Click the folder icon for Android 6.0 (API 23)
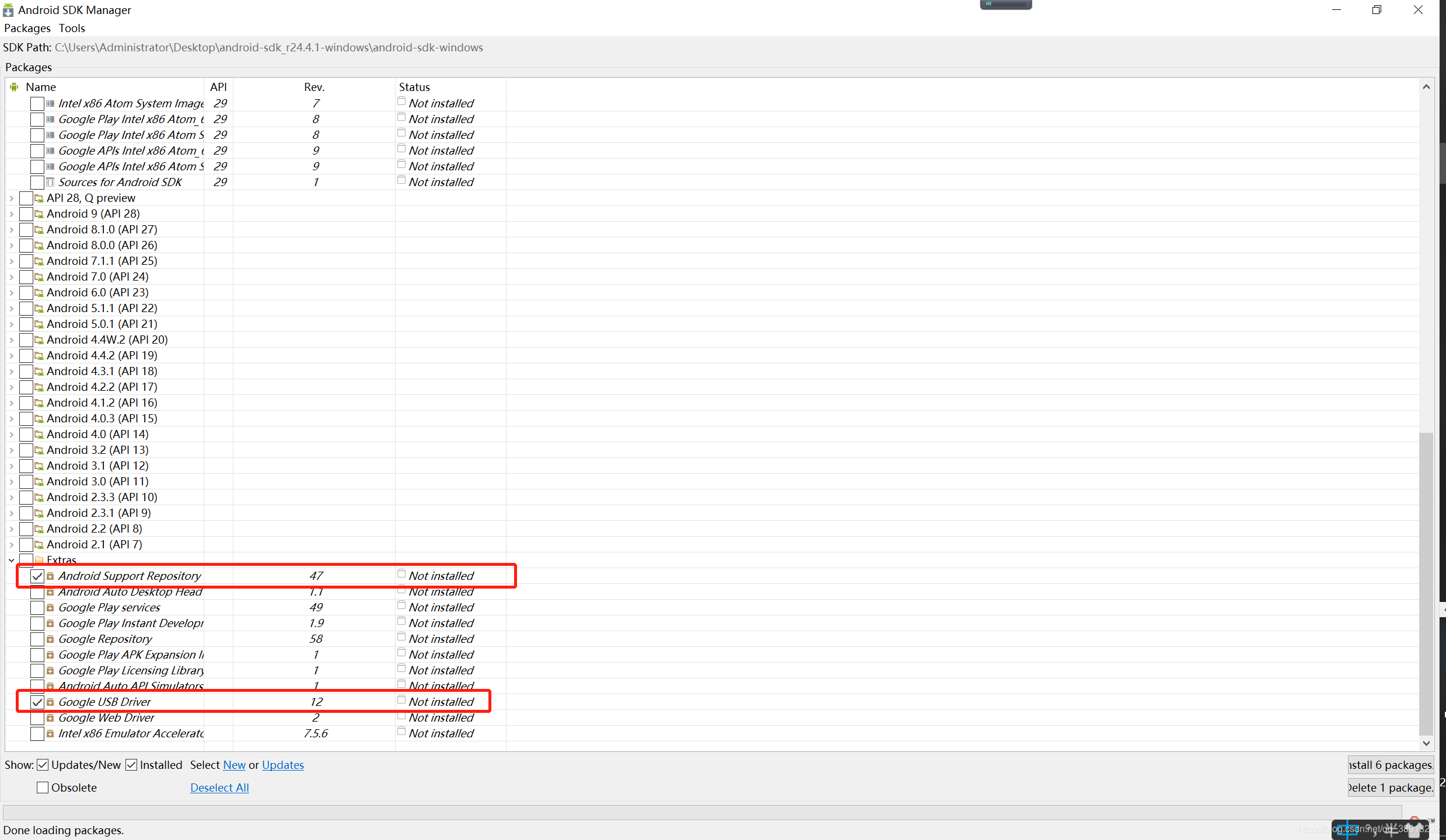 39,293
